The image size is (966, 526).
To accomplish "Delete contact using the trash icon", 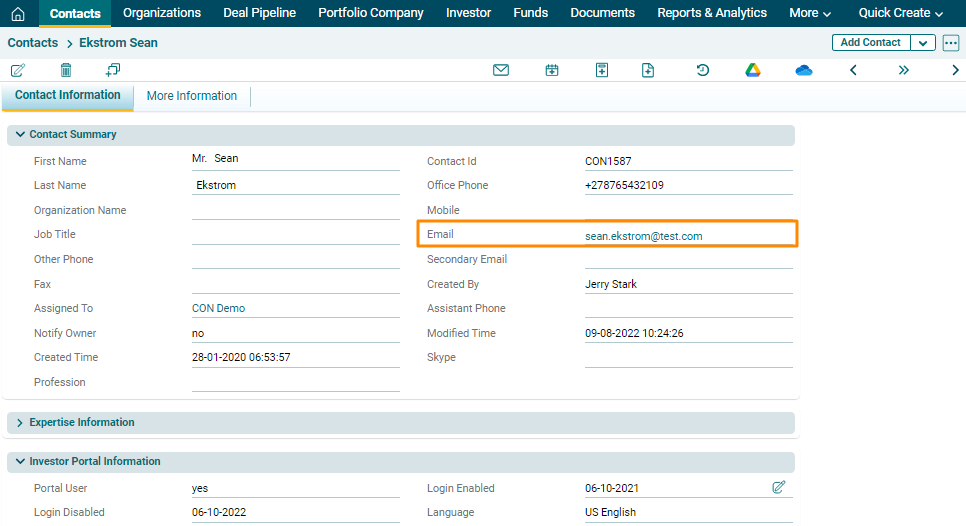I will (66, 70).
